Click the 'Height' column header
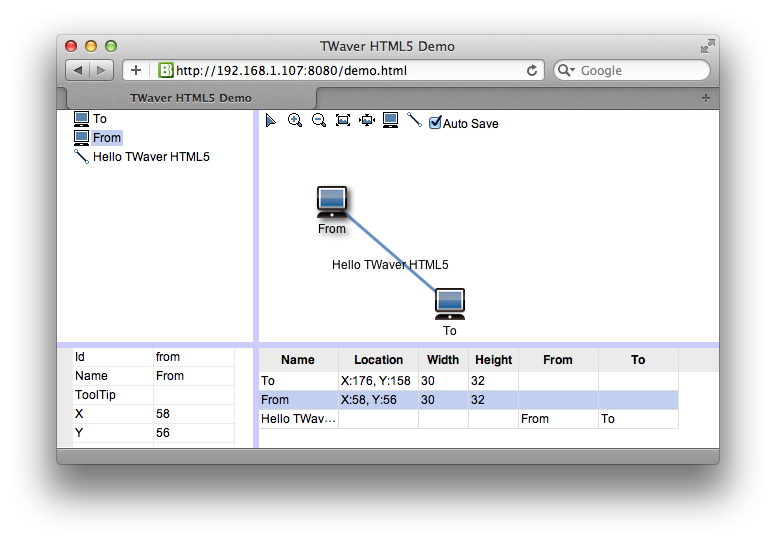 tap(493, 360)
